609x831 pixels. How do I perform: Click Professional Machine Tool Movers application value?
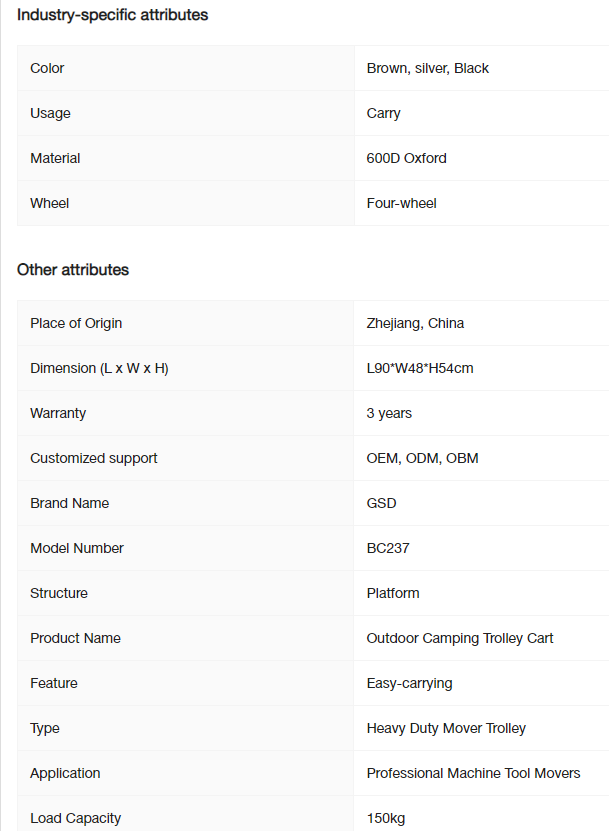[473, 774]
